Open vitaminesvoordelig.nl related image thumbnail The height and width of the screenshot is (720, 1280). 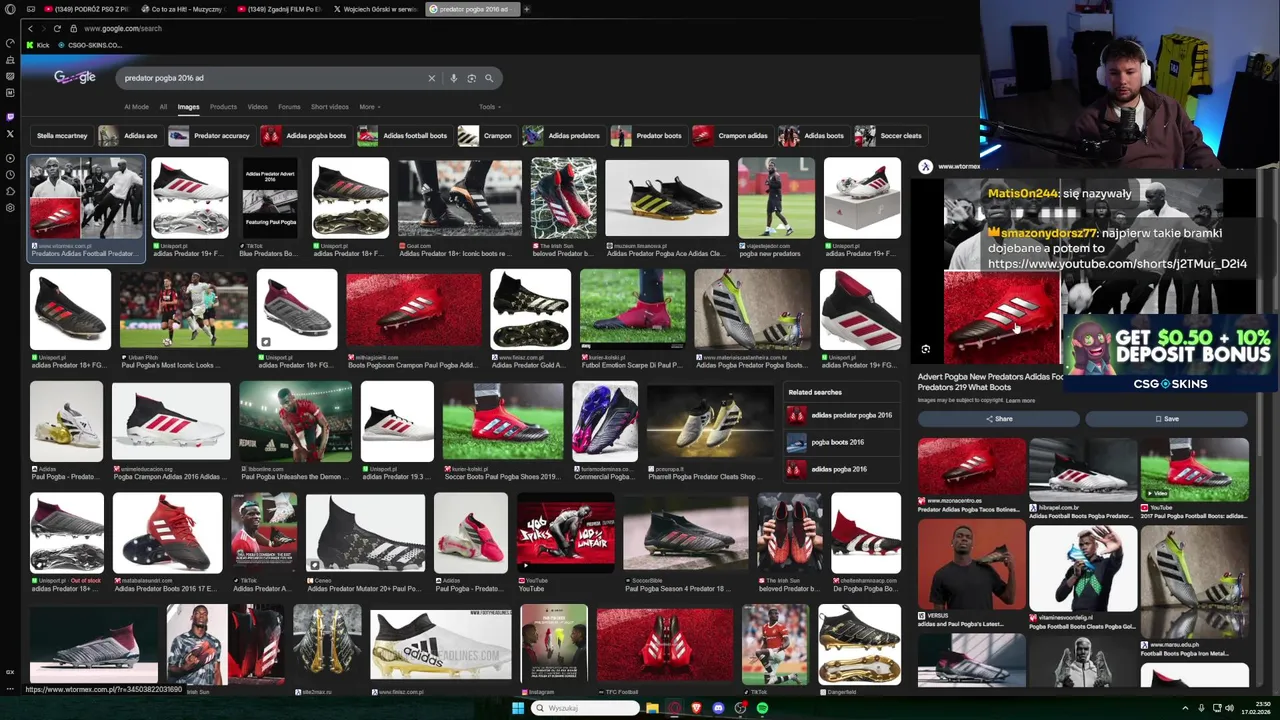[x=1083, y=568]
